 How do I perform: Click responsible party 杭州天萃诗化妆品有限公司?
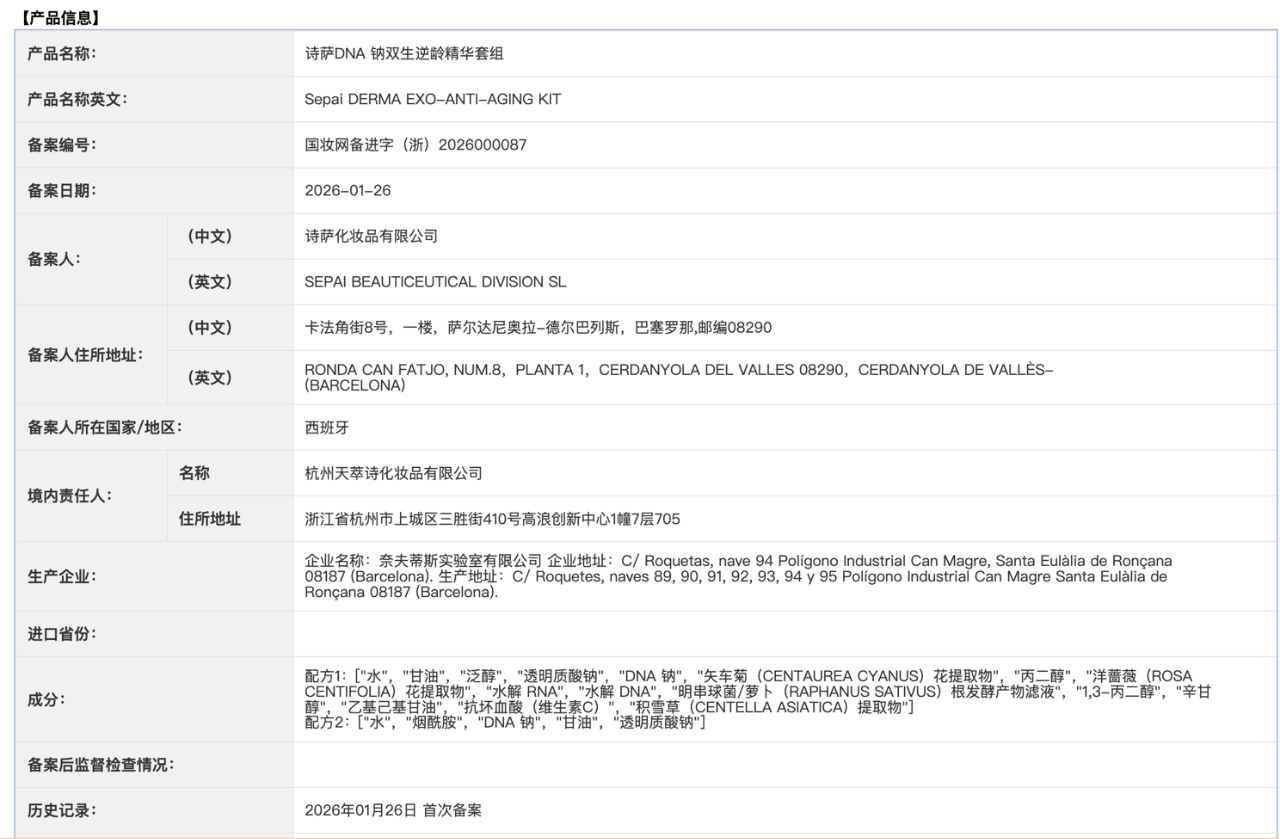pos(393,473)
